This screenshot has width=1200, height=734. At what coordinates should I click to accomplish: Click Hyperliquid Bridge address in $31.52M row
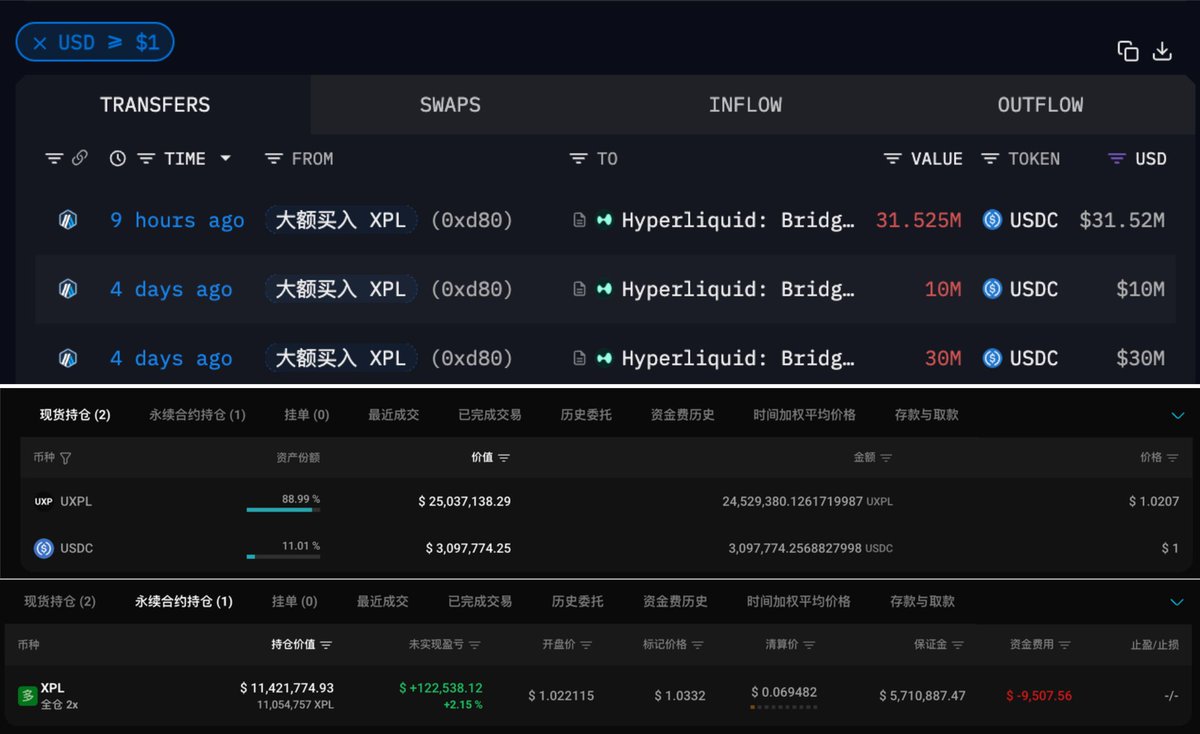pos(738,220)
